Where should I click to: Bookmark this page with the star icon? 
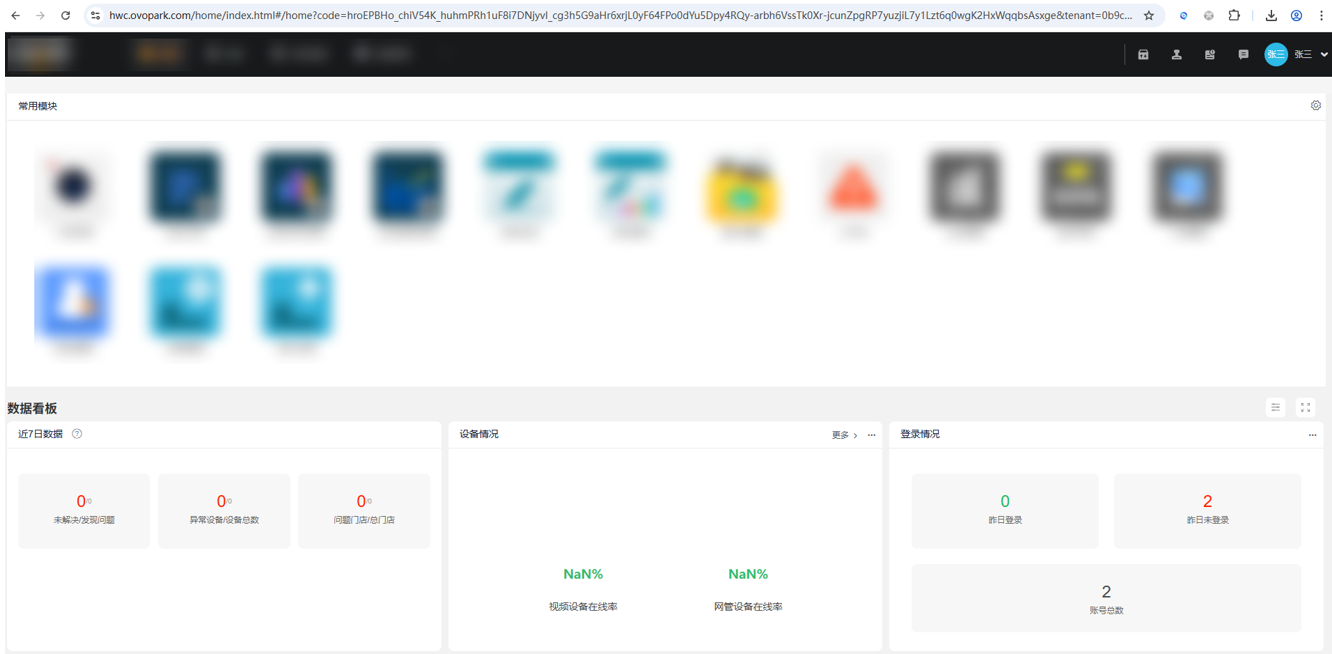tap(1149, 16)
